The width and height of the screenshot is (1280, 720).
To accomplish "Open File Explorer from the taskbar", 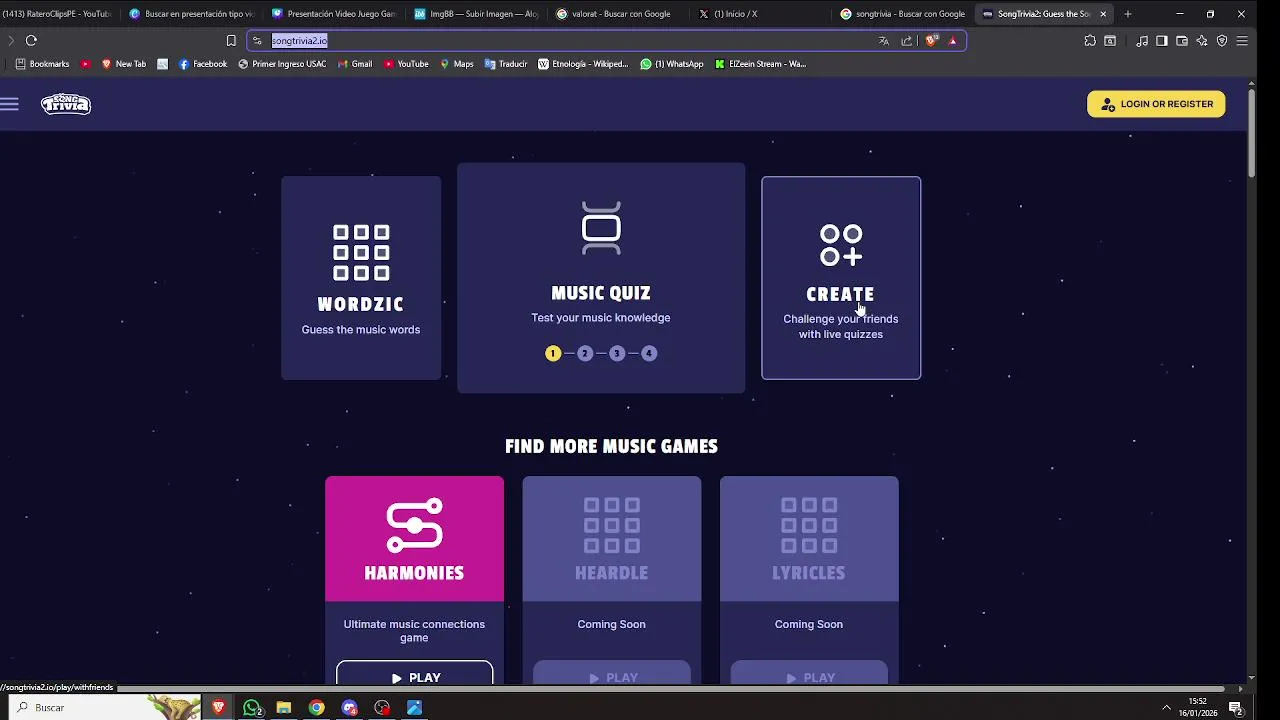I will (x=284, y=707).
